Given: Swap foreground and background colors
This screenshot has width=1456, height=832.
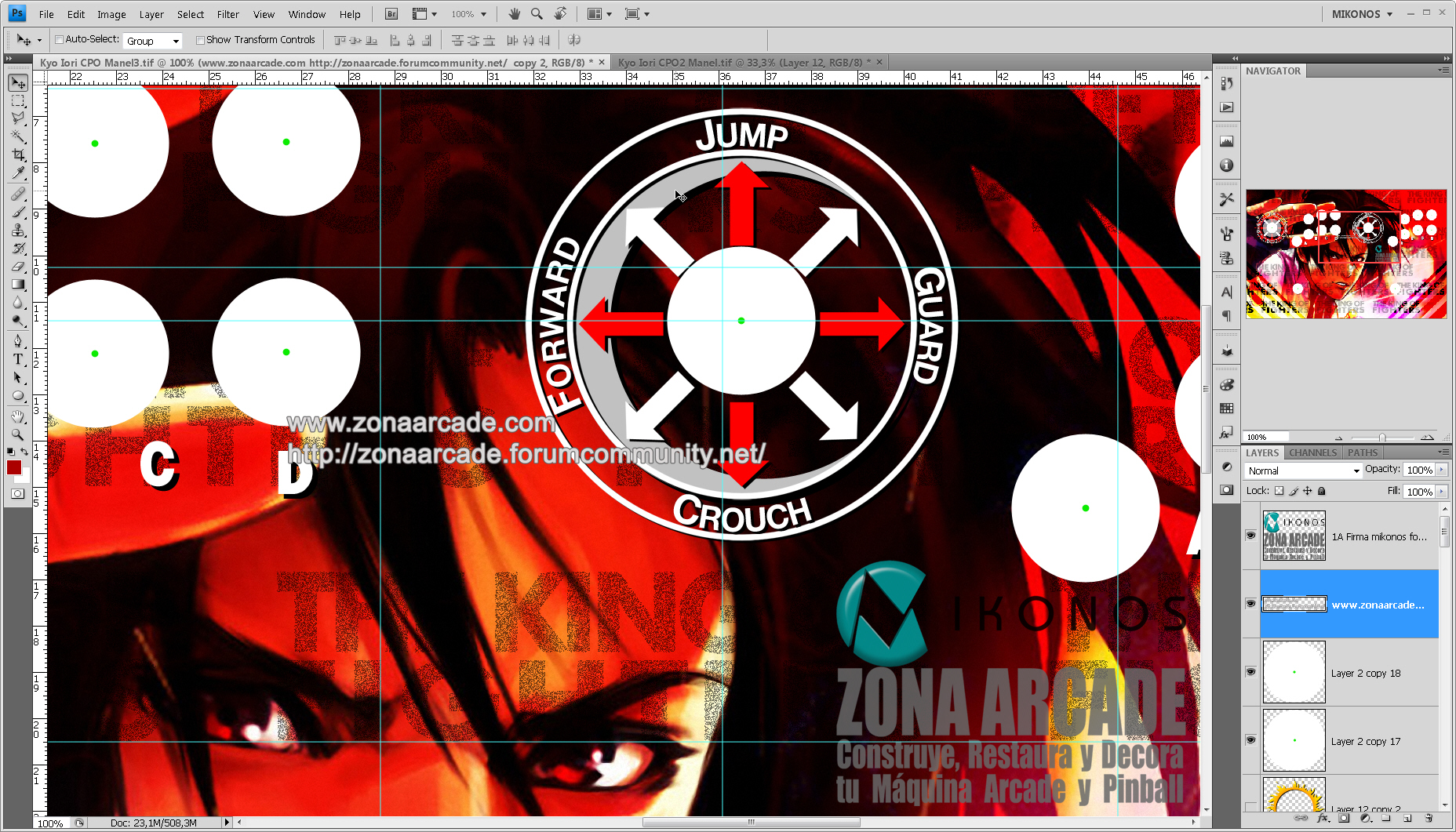Looking at the screenshot, I should [24, 452].
